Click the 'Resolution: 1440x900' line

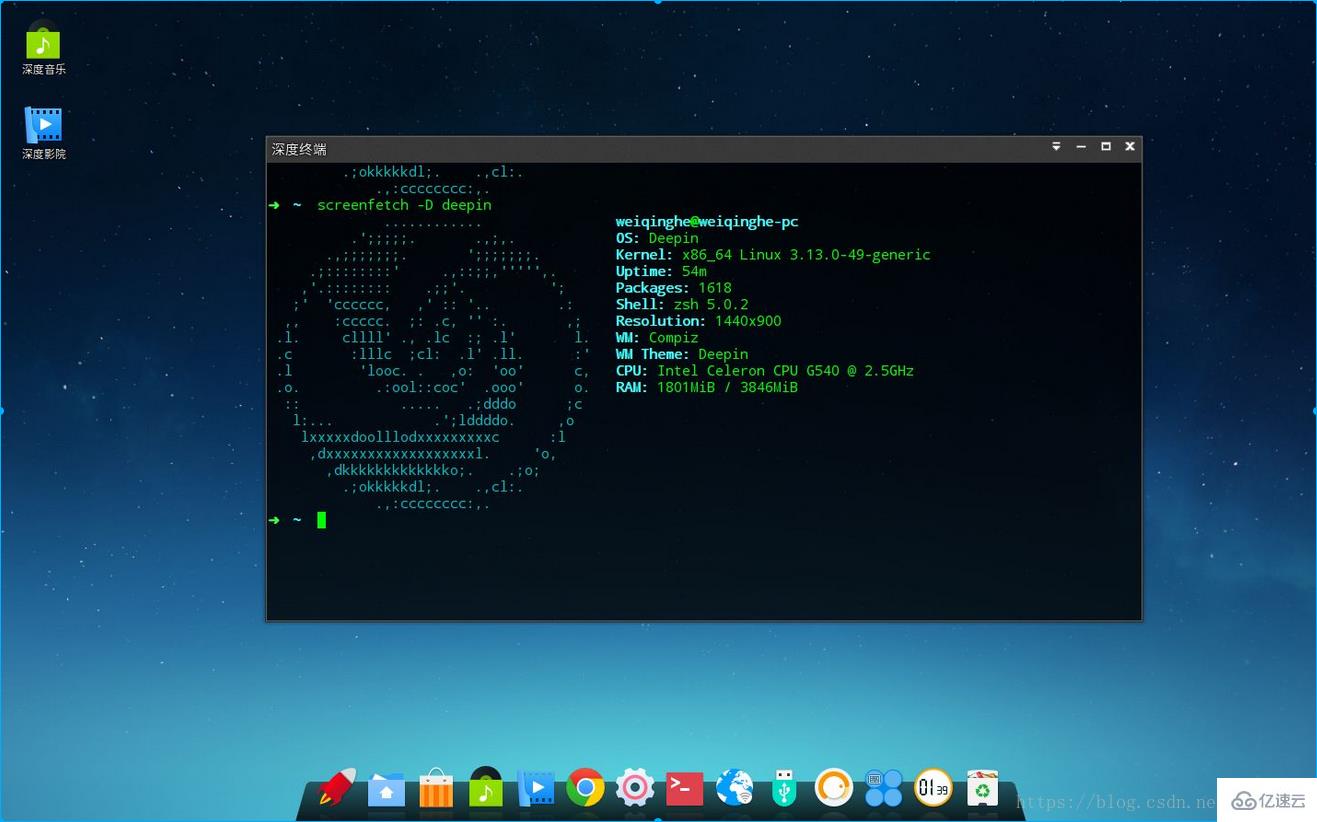click(699, 321)
